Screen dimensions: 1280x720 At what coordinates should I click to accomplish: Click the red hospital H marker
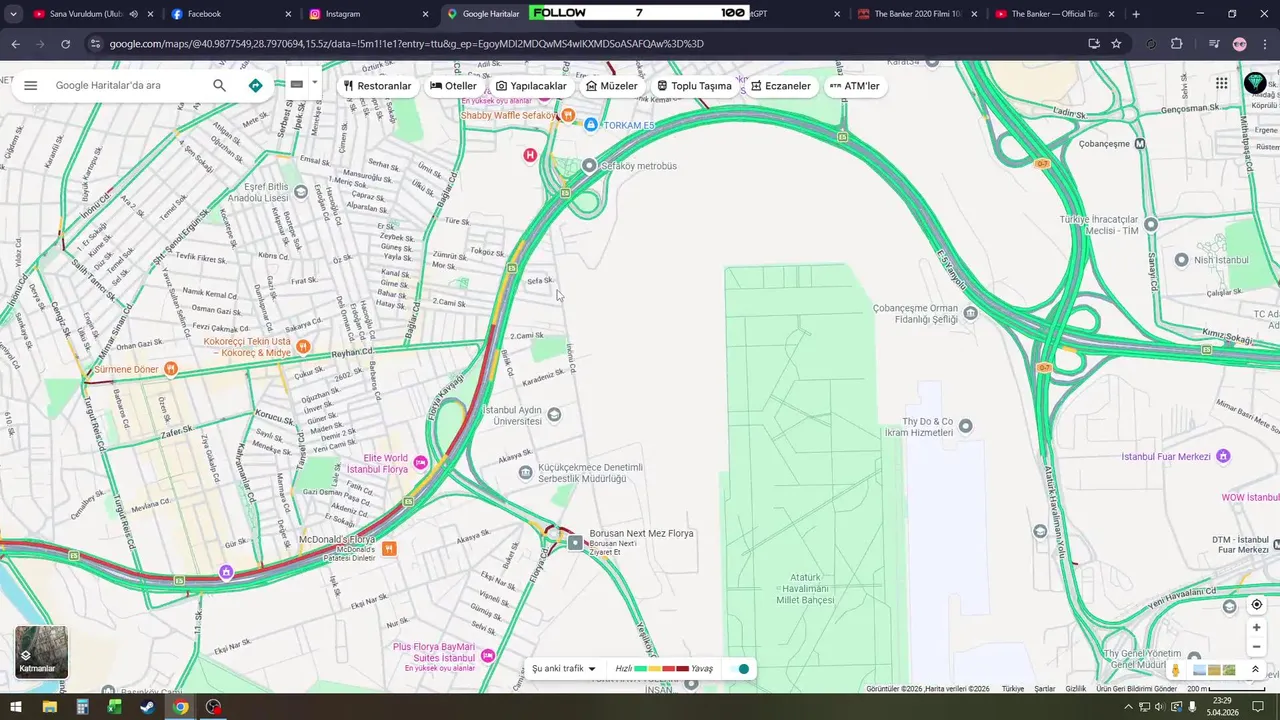tap(530, 155)
